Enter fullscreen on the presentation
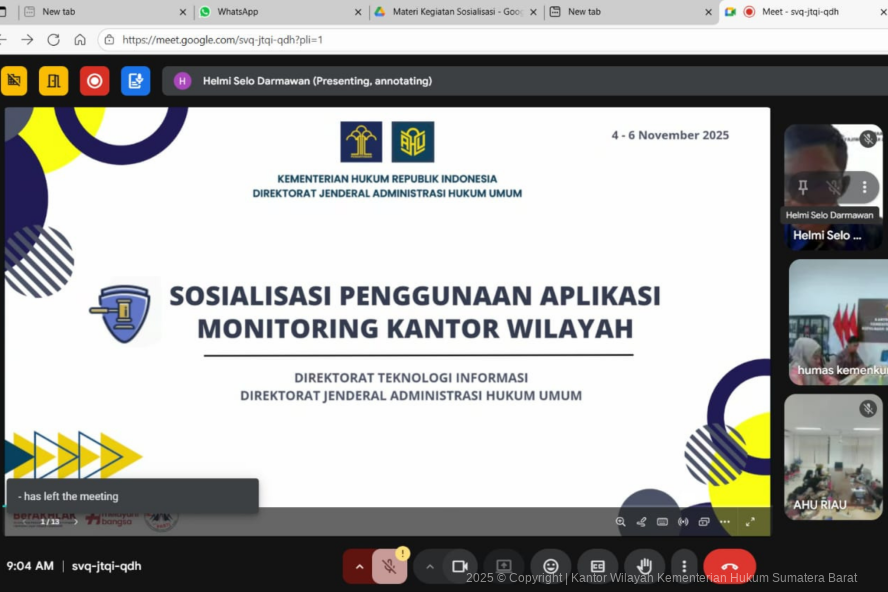This screenshot has width=888, height=592. point(750,521)
